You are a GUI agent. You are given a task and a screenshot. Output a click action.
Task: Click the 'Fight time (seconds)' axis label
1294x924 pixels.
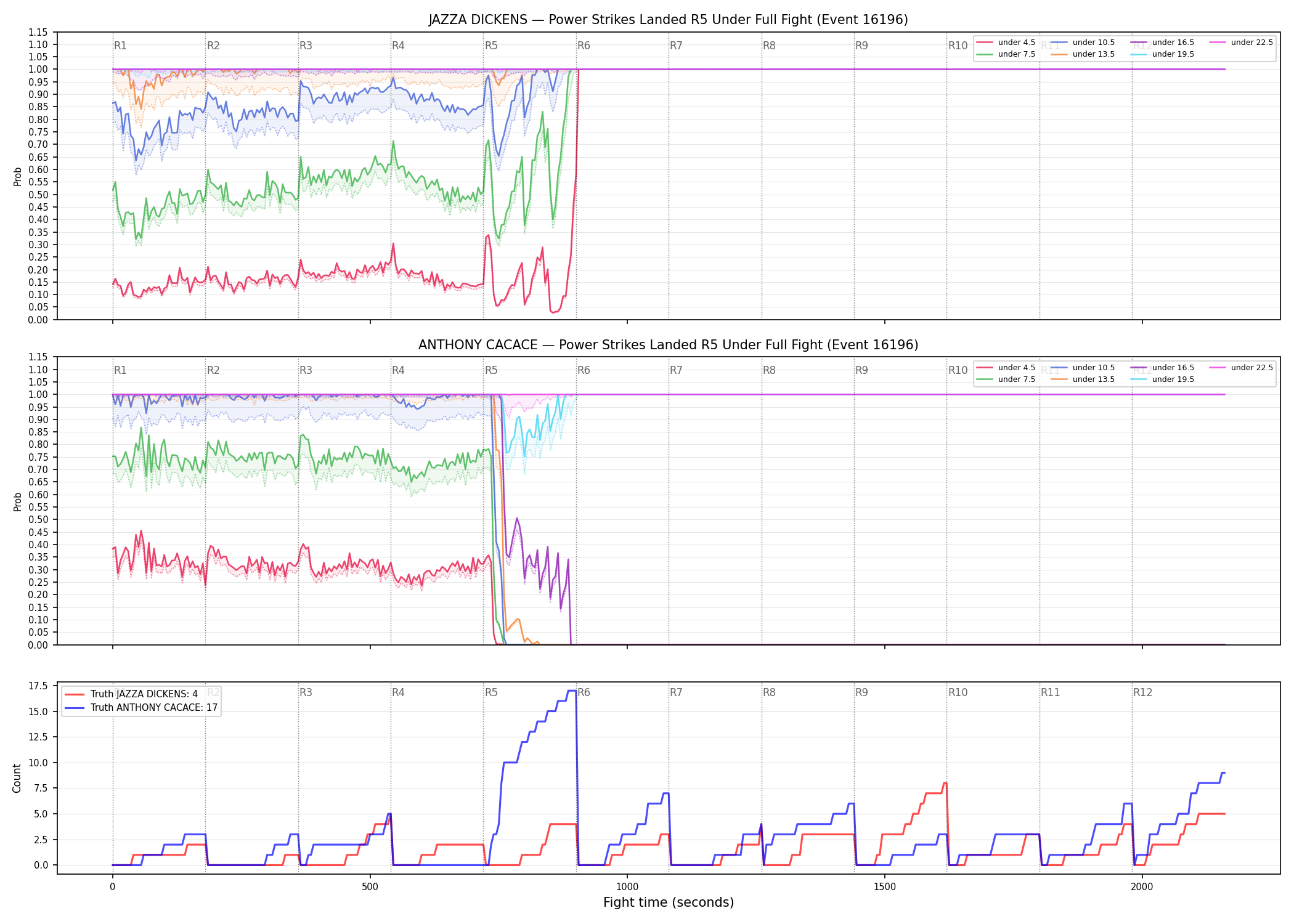pos(669,902)
